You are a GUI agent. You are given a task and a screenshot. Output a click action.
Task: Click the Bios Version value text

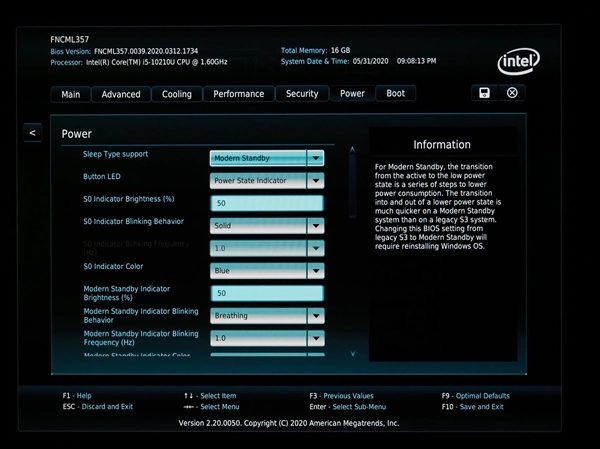click(x=146, y=51)
